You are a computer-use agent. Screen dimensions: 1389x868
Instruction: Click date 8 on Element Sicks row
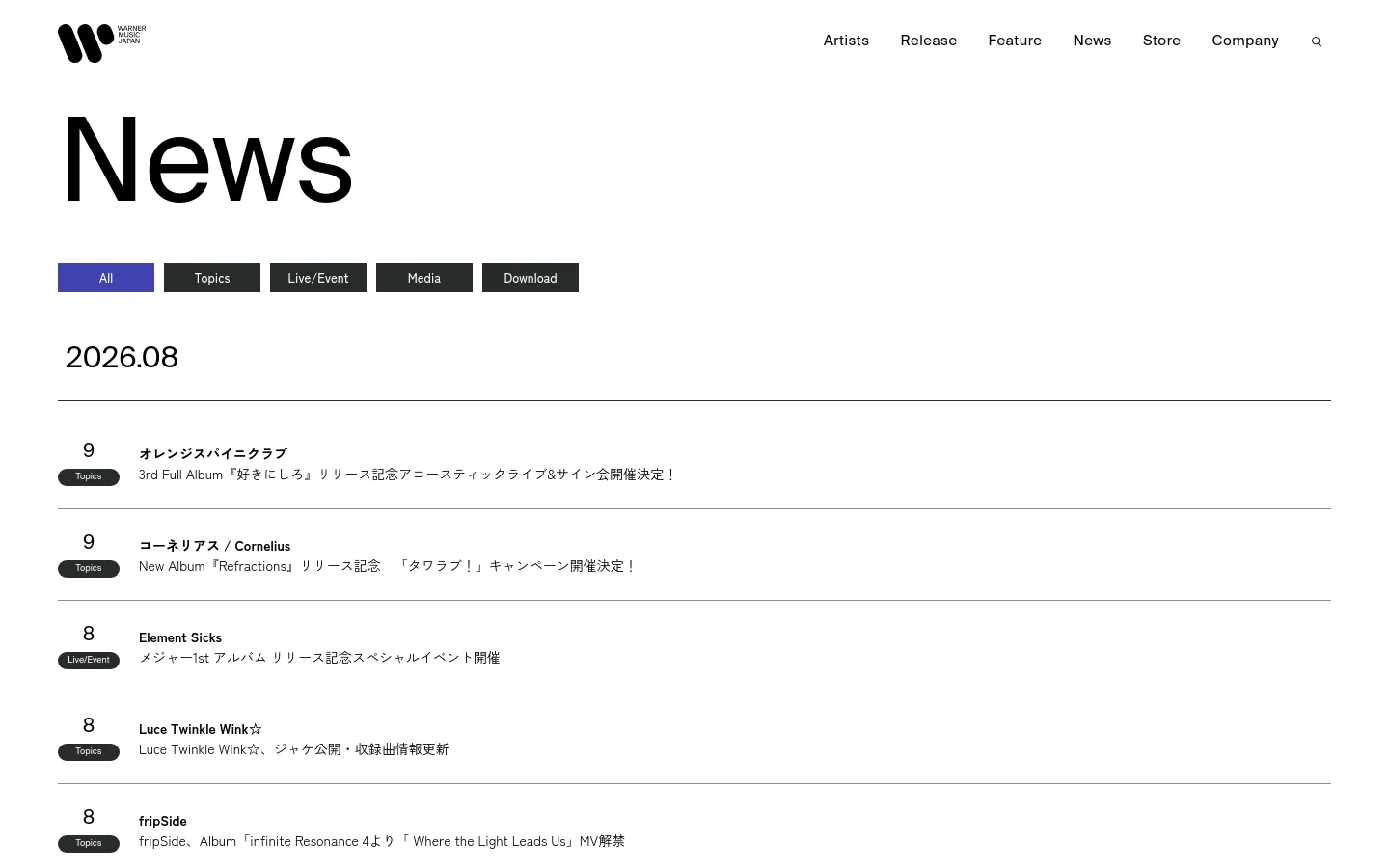click(89, 634)
